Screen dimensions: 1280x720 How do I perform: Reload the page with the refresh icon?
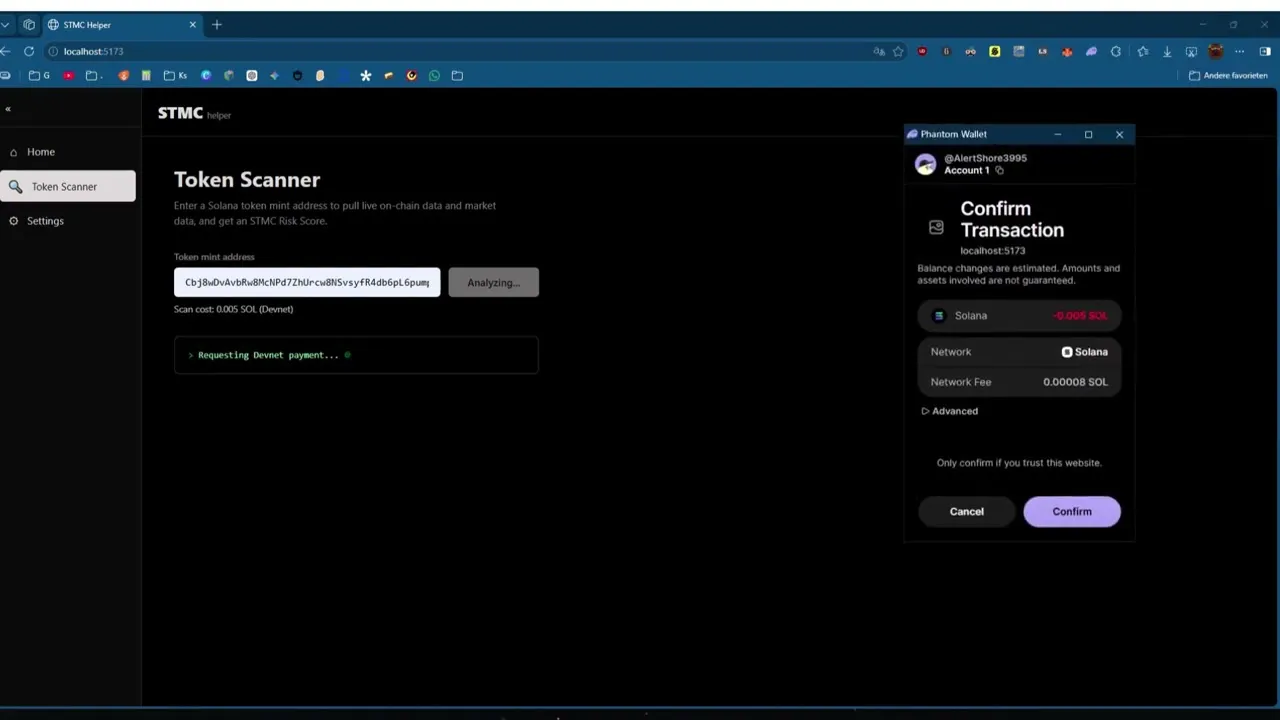pos(29,51)
